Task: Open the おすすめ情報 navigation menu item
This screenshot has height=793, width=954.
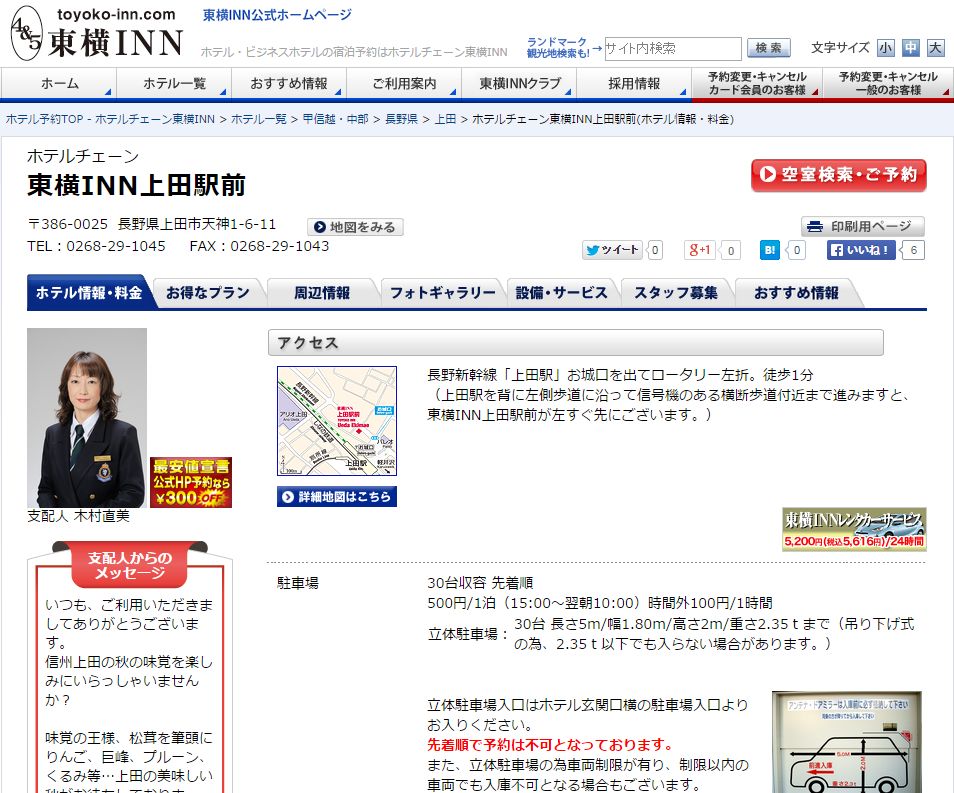Action: pyautogui.click(x=289, y=83)
